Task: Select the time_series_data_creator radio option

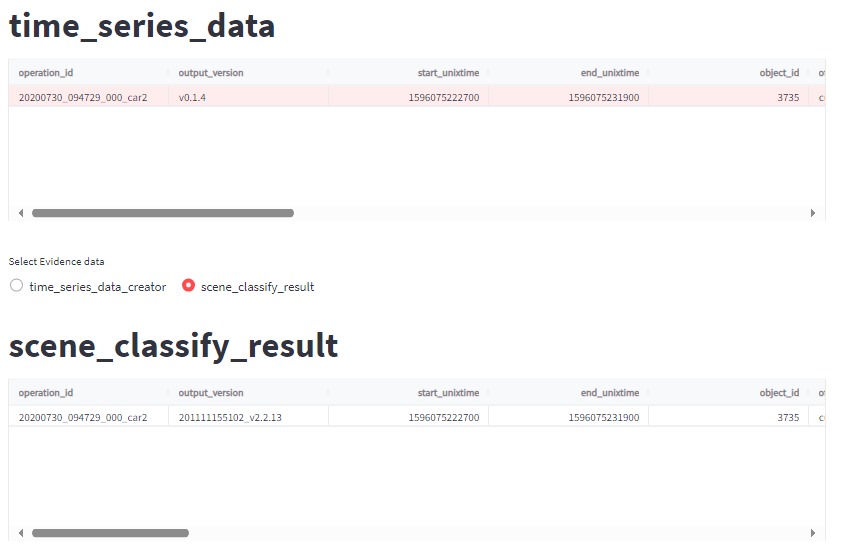Action: [16, 286]
